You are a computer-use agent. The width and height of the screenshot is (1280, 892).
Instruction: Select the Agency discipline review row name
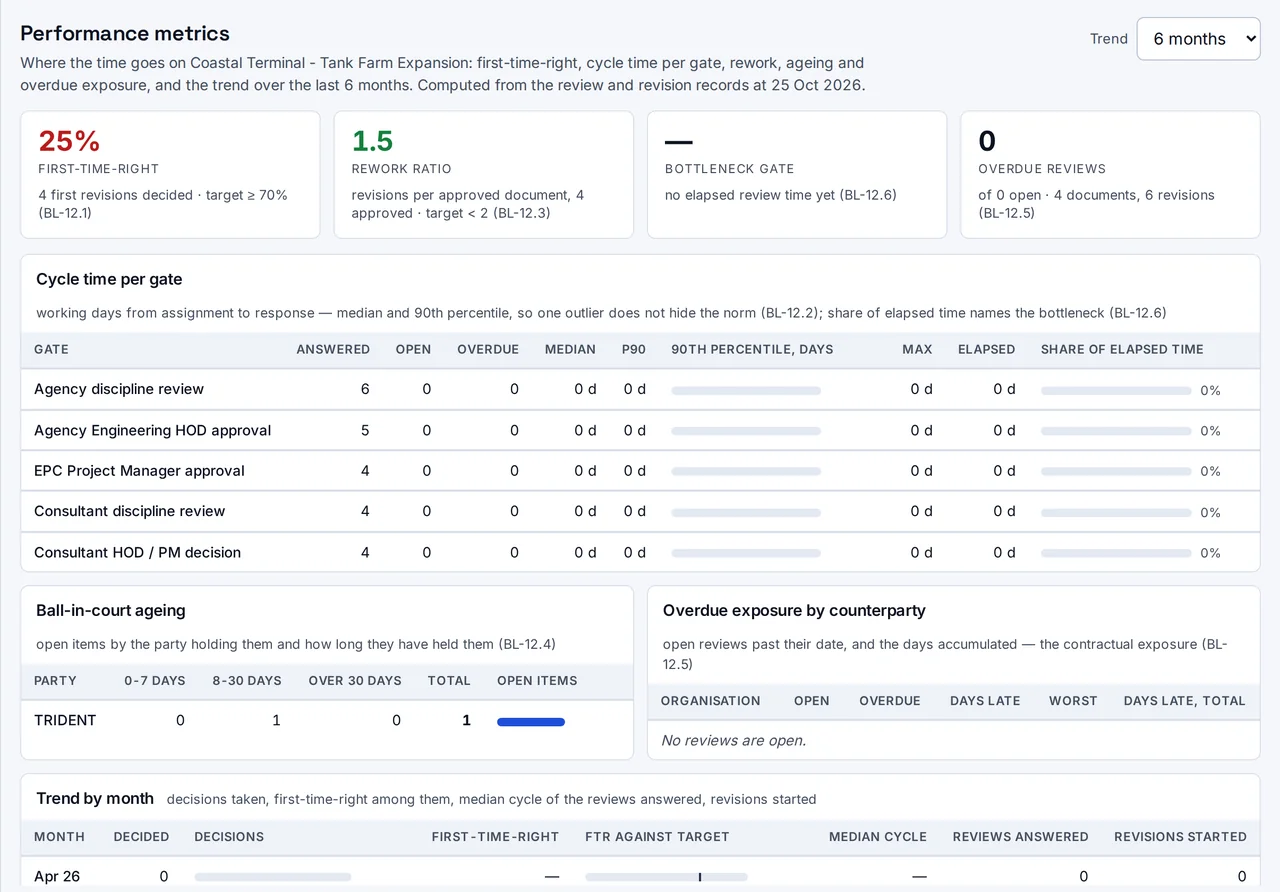(119, 389)
